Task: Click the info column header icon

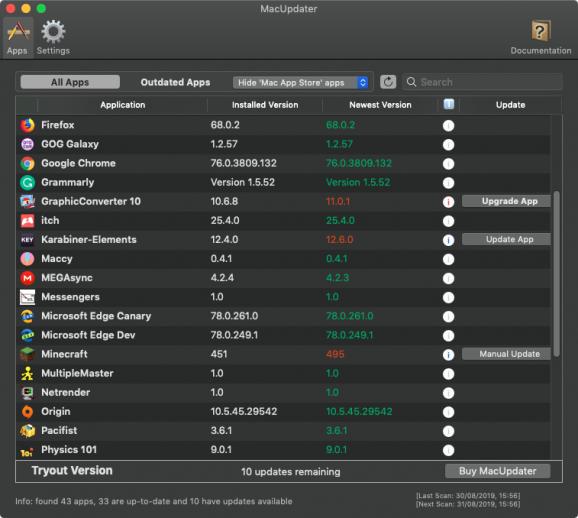Action: pyautogui.click(x=449, y=104)
